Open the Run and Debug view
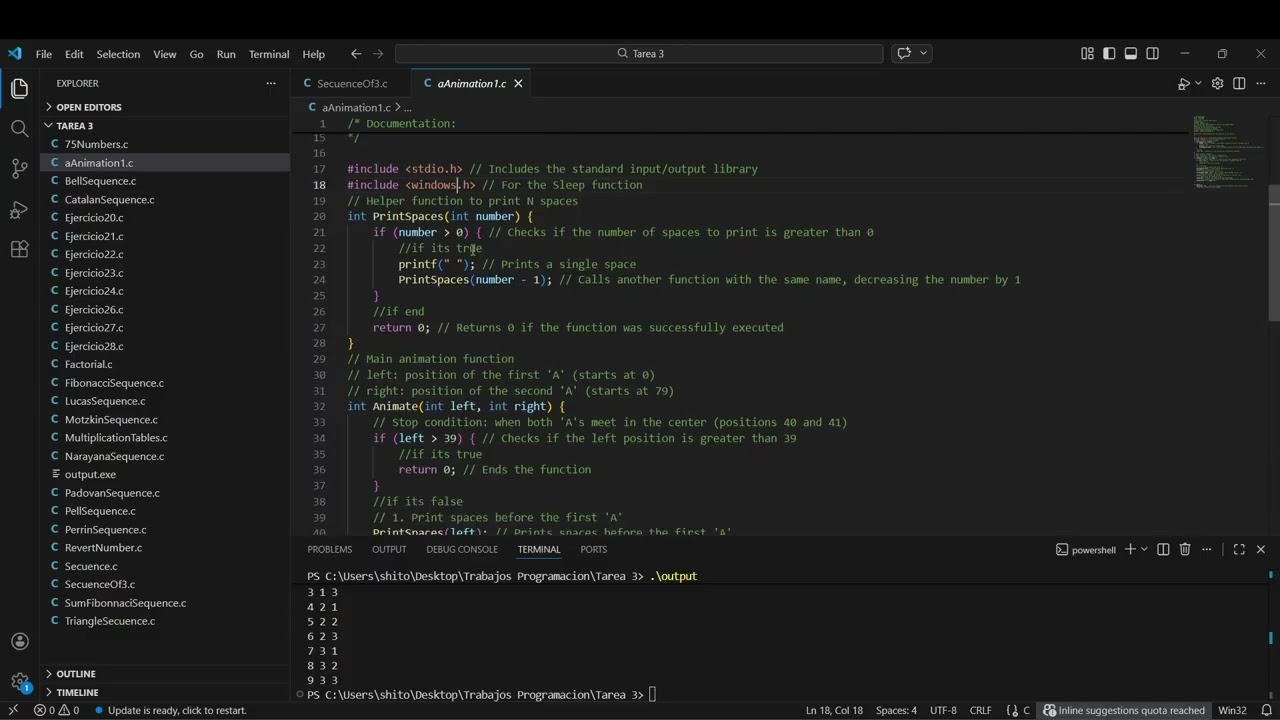The image size is (1280, 720). tap(19, 210)
